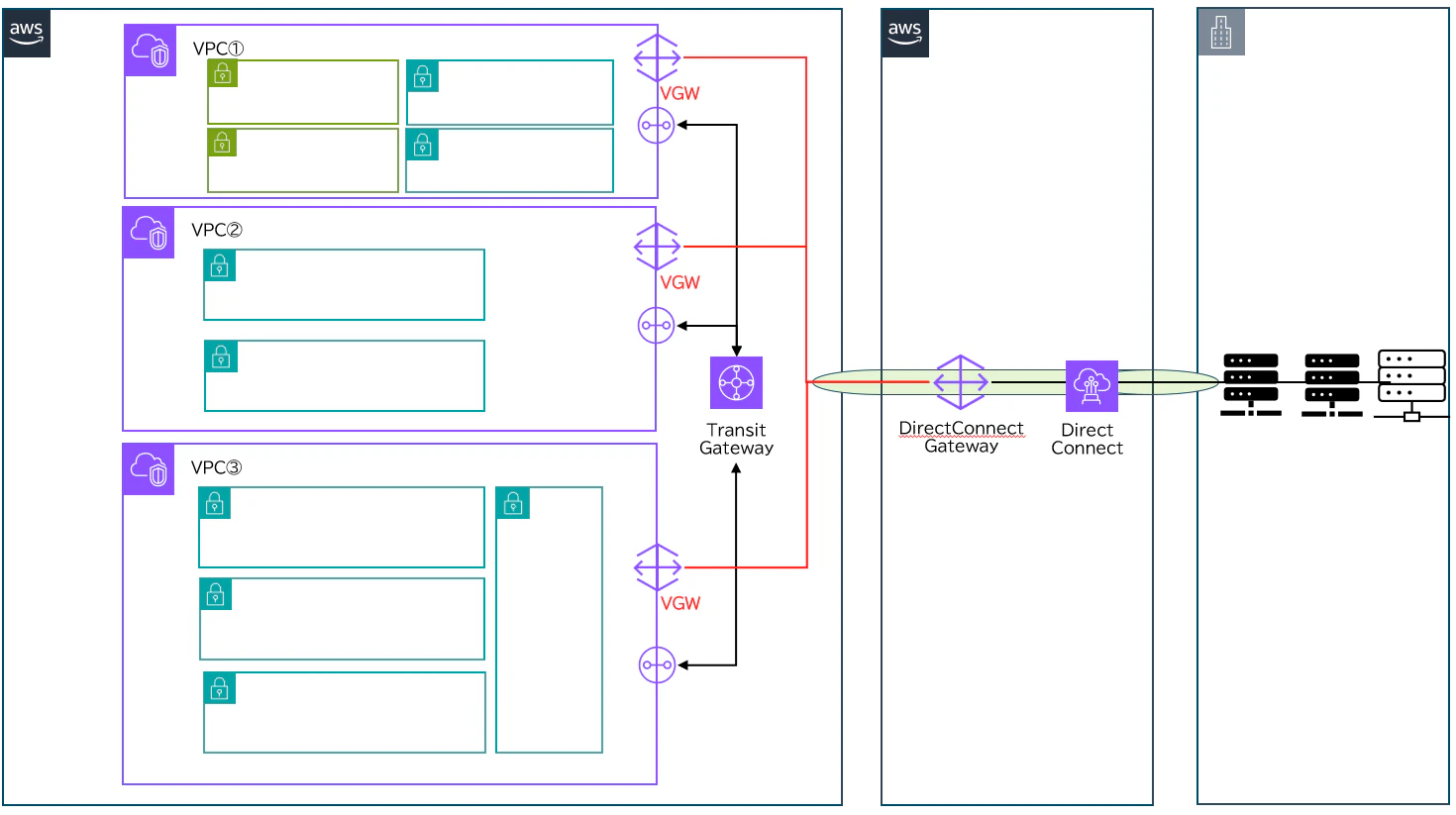
Task: Click the "VPC③" label
Action: tap(216, 467)
